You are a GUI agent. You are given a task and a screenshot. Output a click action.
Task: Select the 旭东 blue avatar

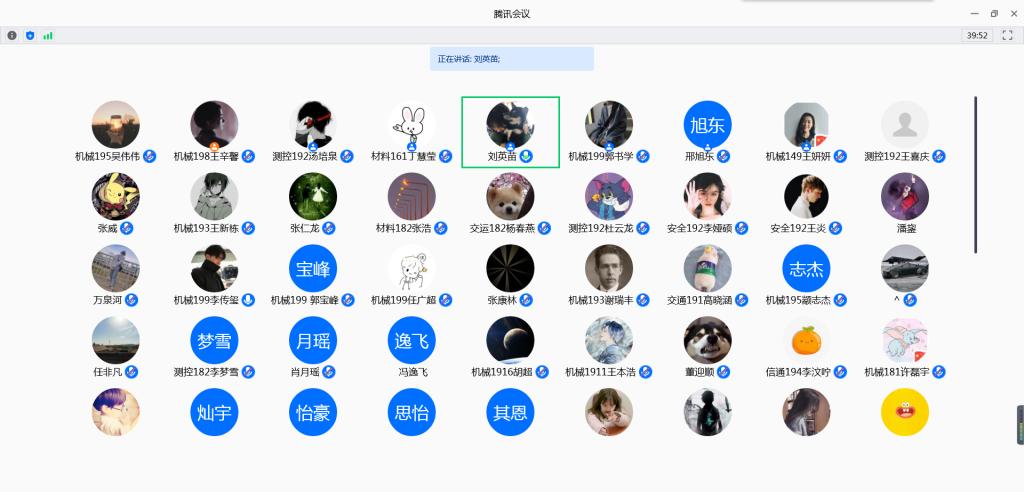coord(707,124)
